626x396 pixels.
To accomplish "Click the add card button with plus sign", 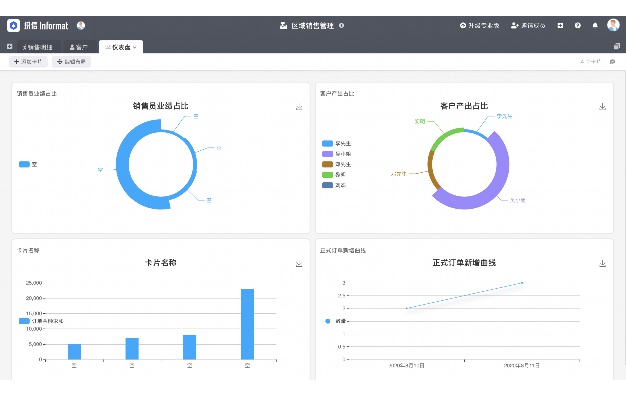I will [x=28, y=61].
